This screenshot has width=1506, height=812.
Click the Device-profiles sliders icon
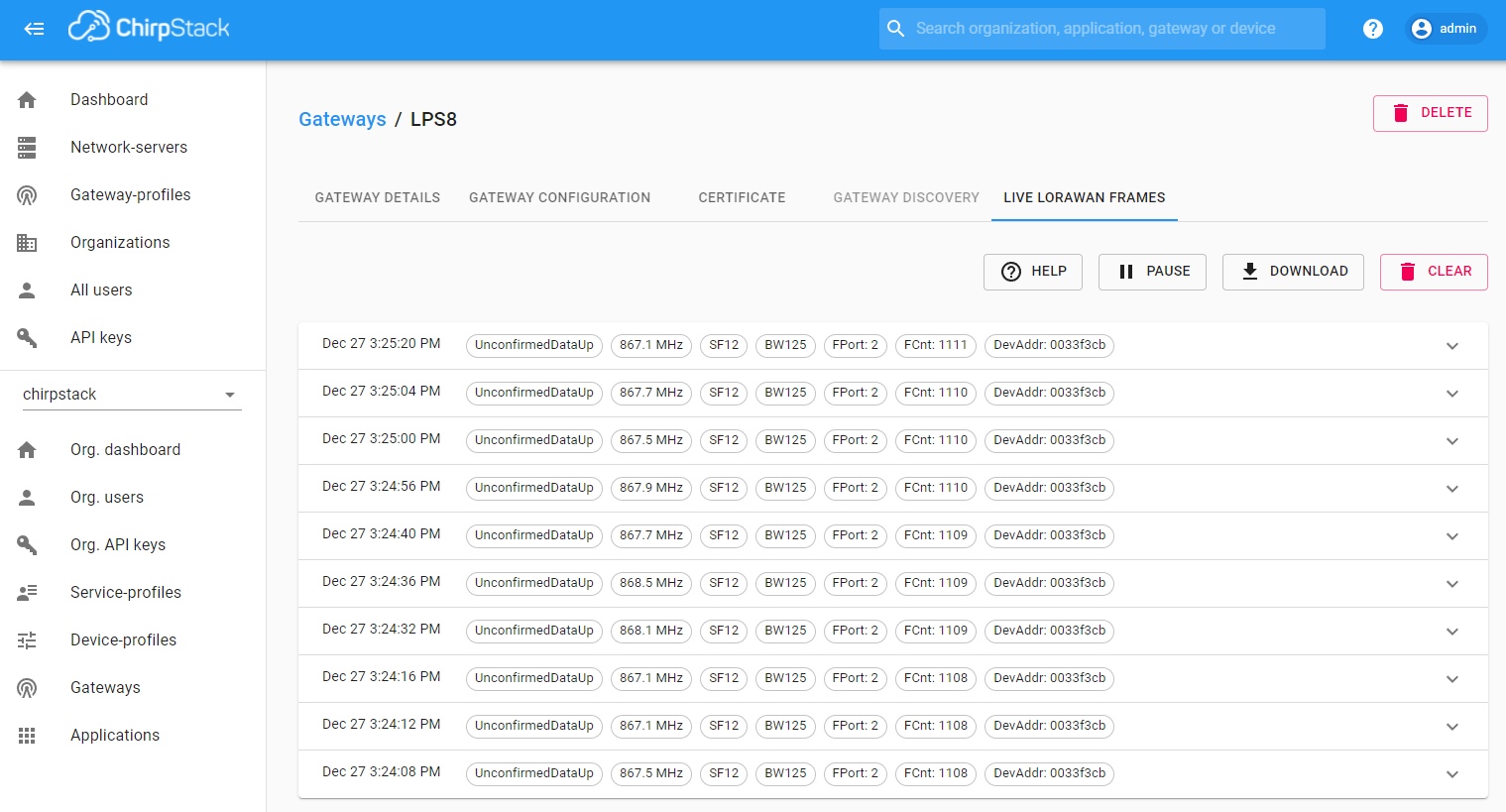click(27, 640)
